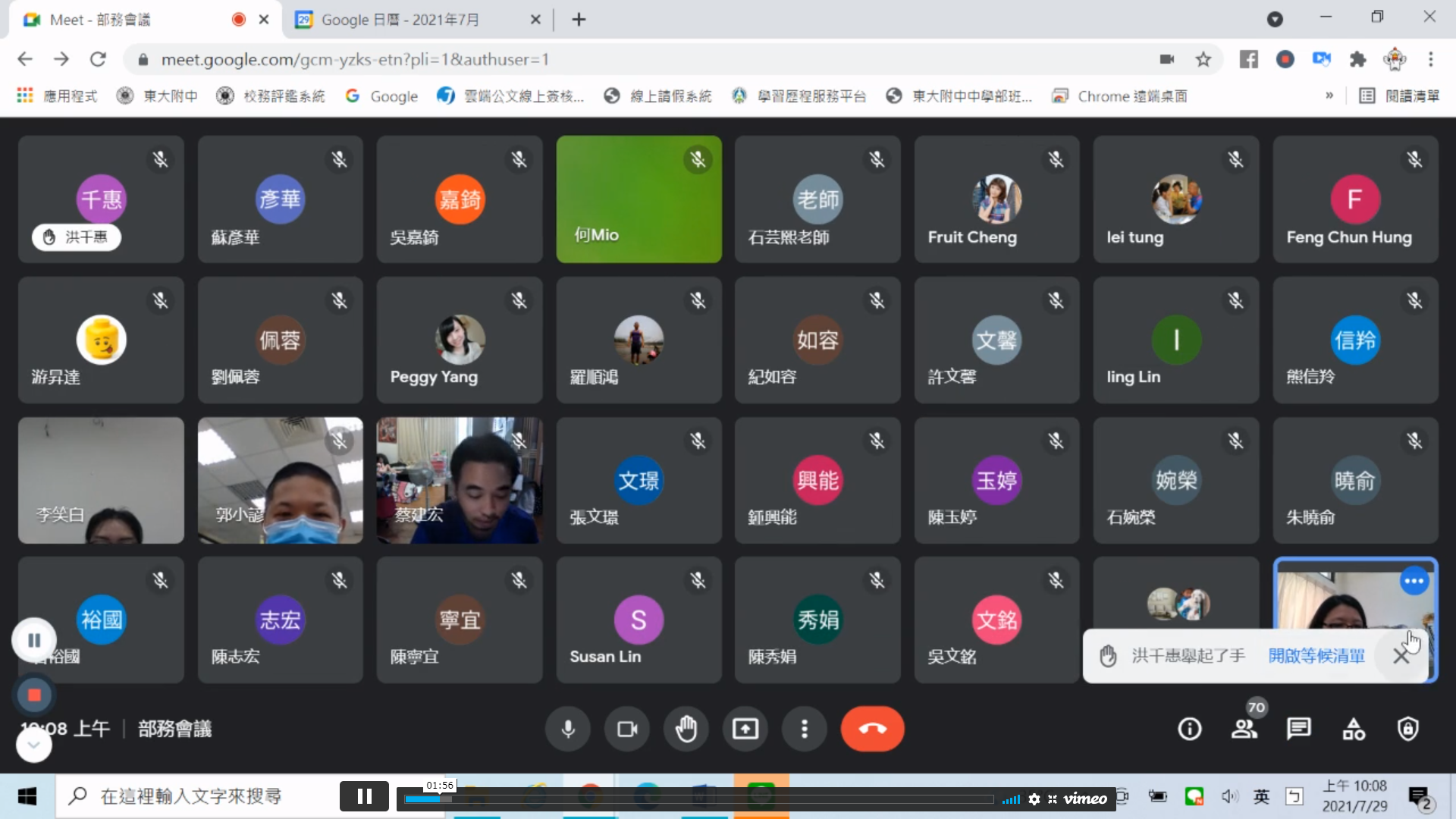Lower the raised hand button
The height and width of the screenshot is (819, 1456).
[x=686, y=729]
